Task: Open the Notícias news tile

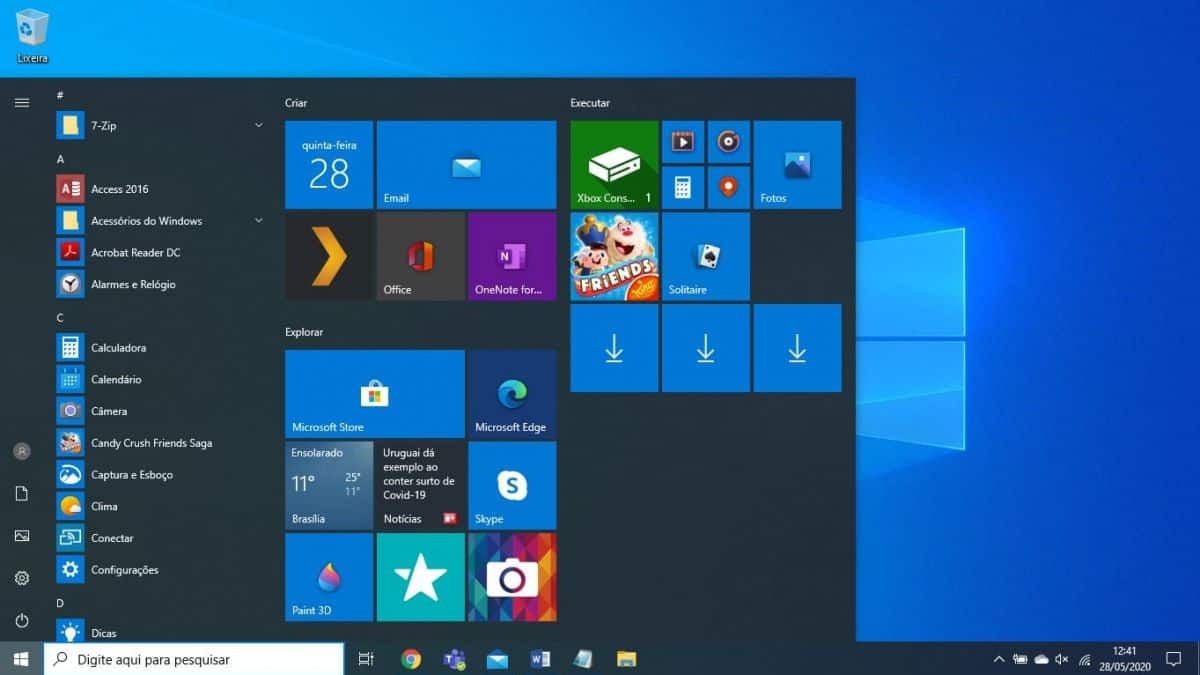Action: tap(420, 485)
